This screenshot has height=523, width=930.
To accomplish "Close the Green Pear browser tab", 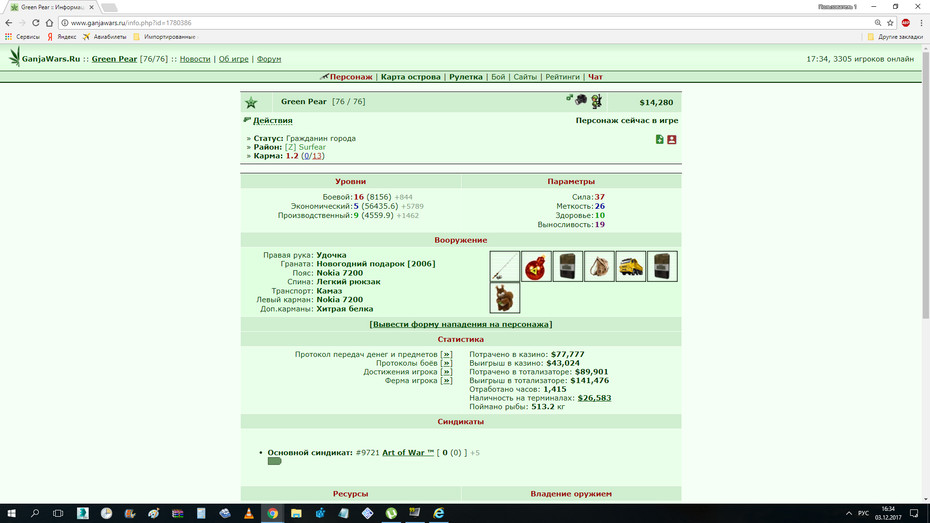I will tap(91, 7).
